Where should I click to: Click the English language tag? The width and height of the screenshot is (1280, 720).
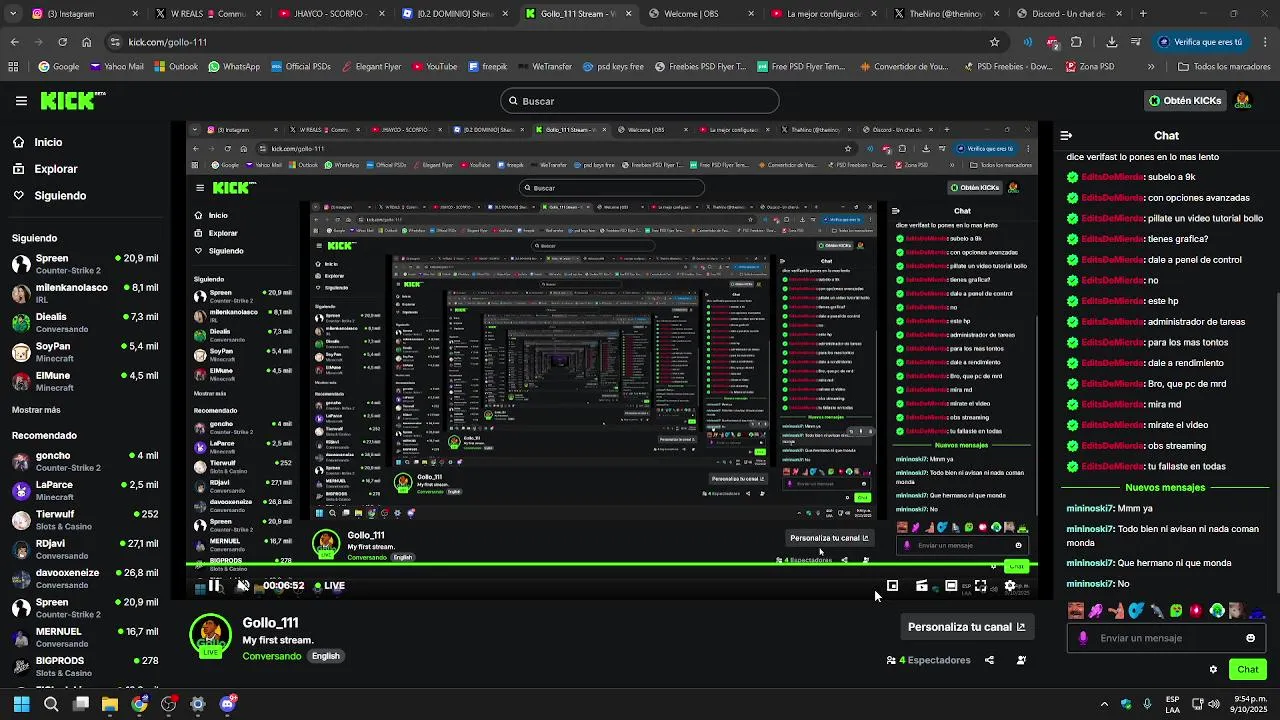pyautogui.click(x=326, y=656)
